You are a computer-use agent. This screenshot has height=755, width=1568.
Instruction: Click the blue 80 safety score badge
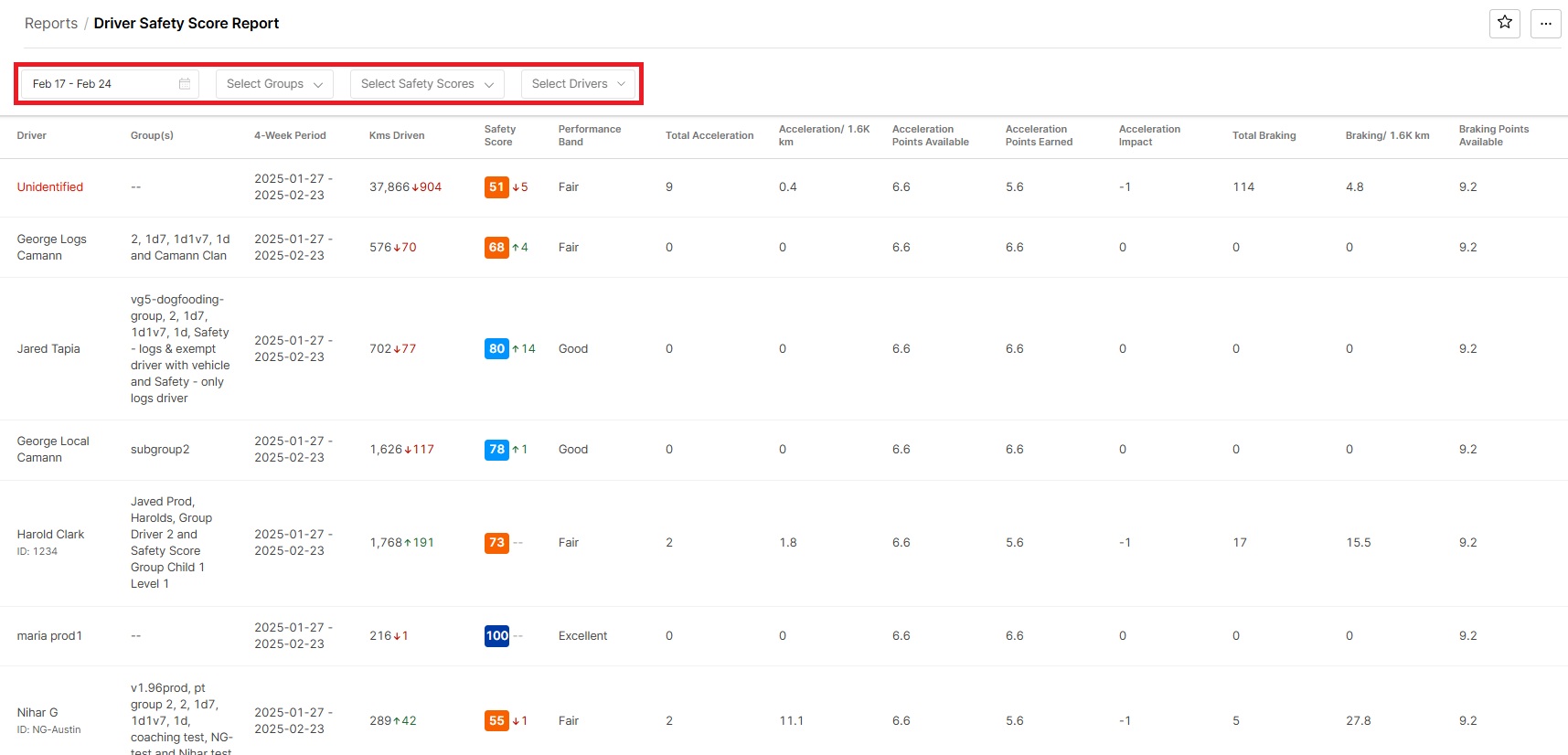496,349
